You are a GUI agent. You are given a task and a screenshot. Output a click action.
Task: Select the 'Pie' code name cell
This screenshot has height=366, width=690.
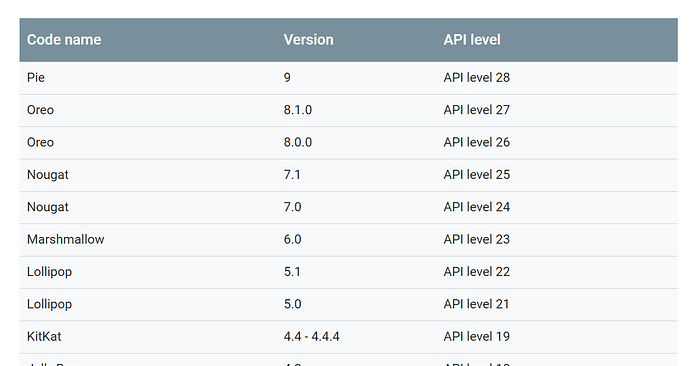pos(36,77)
